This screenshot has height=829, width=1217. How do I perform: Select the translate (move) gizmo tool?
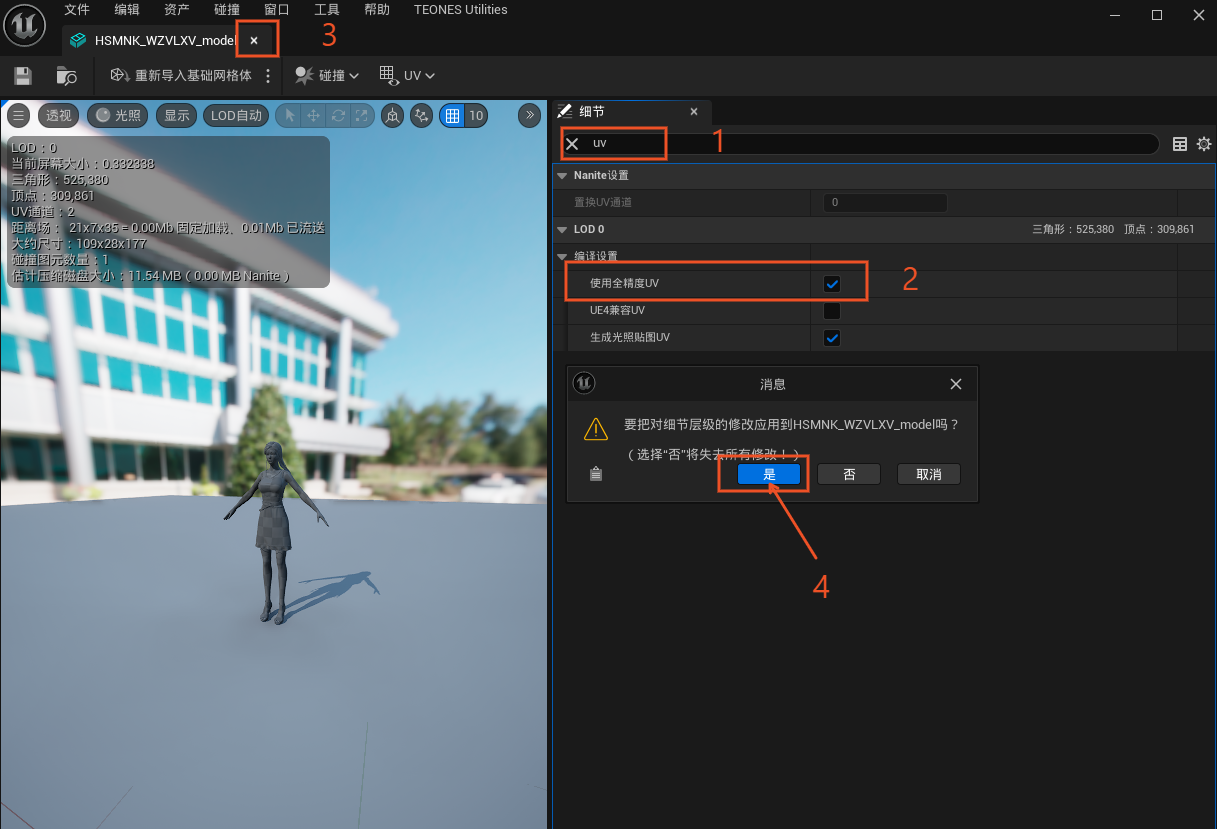pyautogui.click(x=314, y=116)
